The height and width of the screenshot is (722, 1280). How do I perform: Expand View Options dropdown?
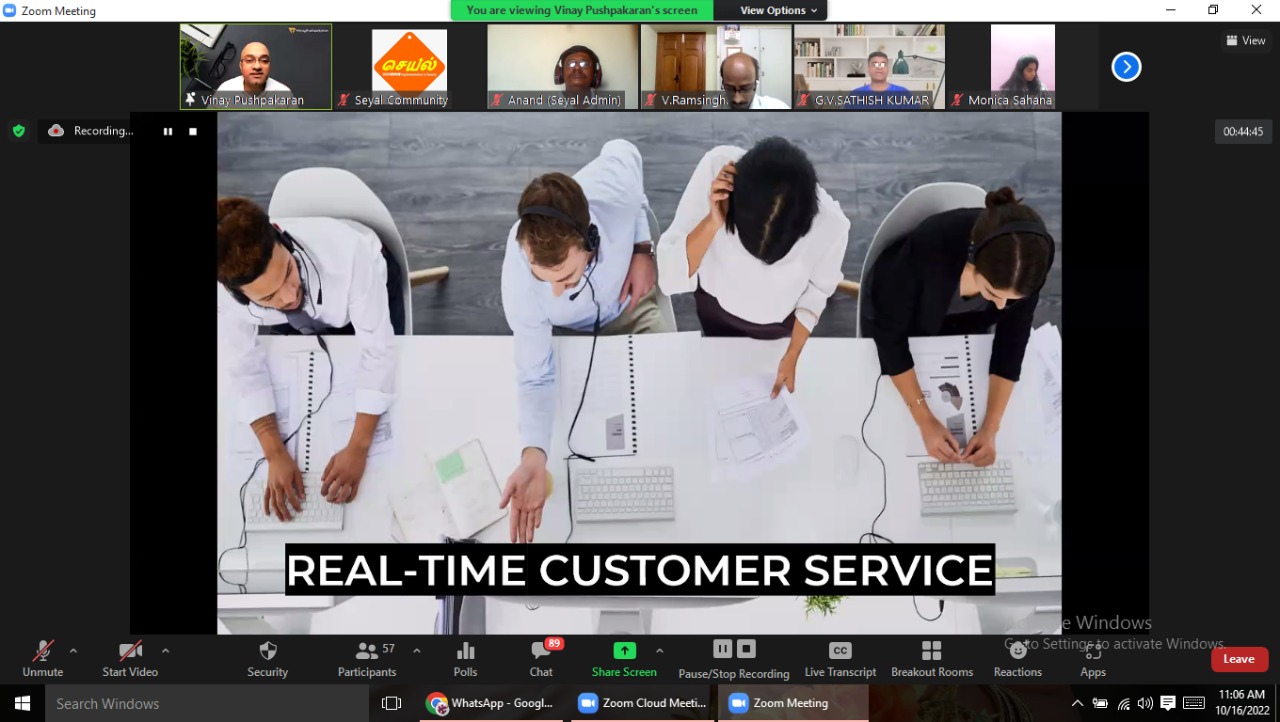778,10
